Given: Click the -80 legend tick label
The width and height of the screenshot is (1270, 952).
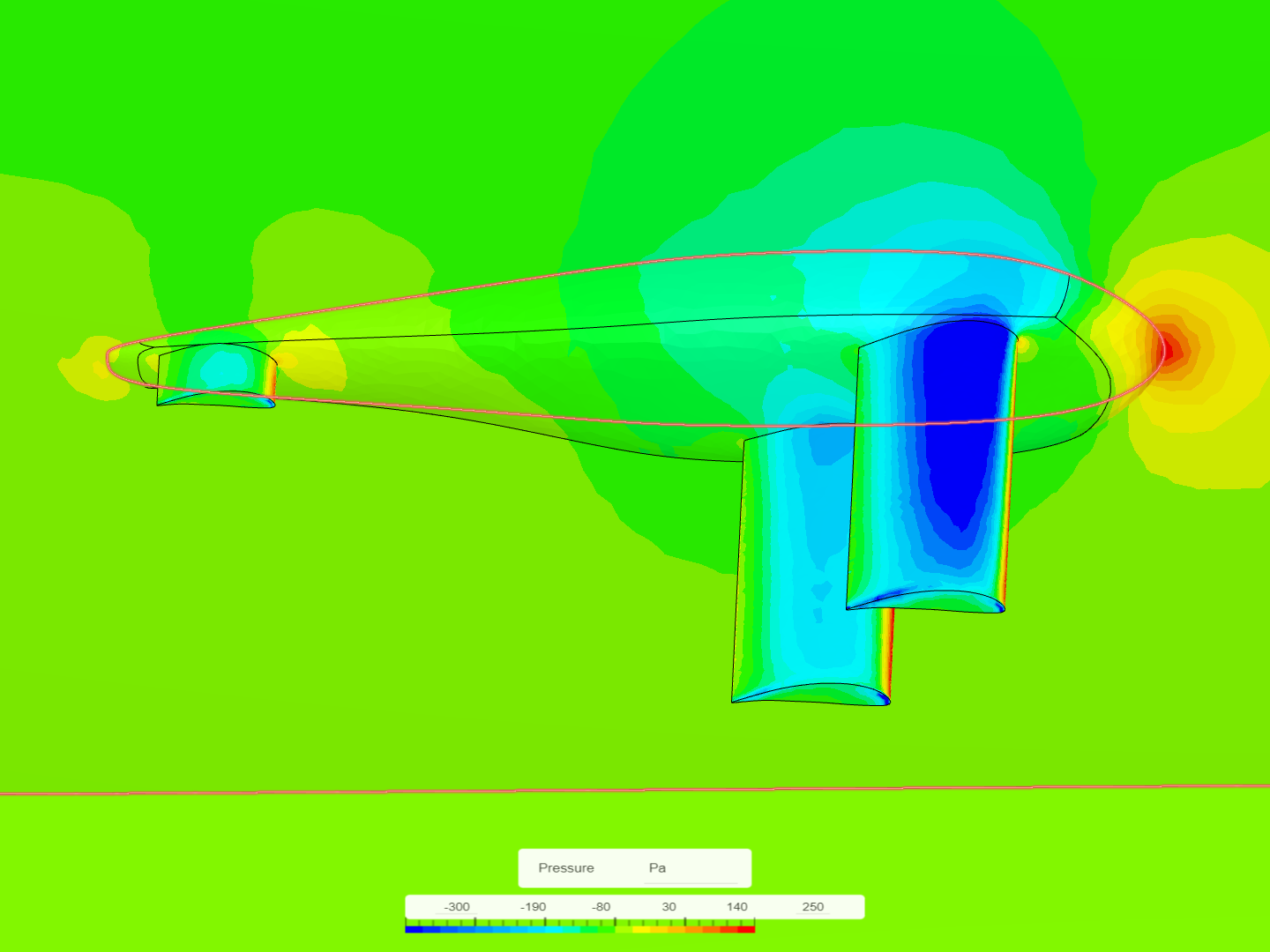Looking at the screenshot, I should (x=601, y=906).
